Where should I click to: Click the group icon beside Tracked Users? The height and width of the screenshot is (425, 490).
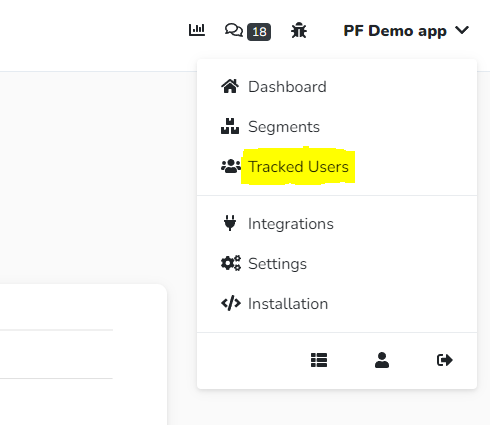pyautogui.click(x=231, y=166)
